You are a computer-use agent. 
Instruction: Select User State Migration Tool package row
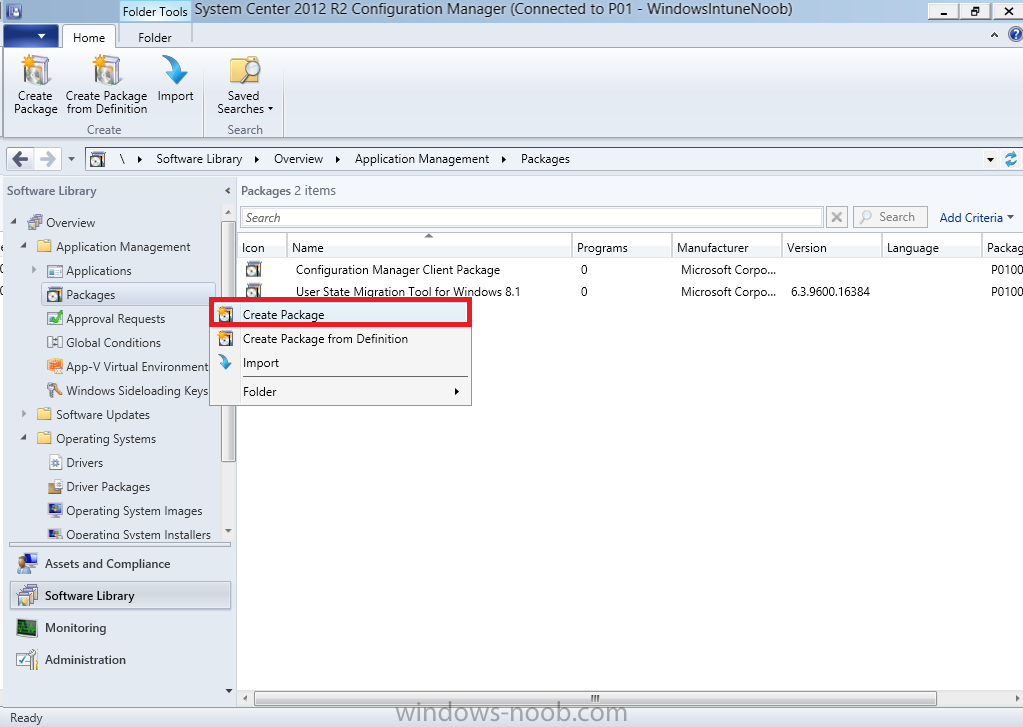pyautogui.click(x=630, y=291)
